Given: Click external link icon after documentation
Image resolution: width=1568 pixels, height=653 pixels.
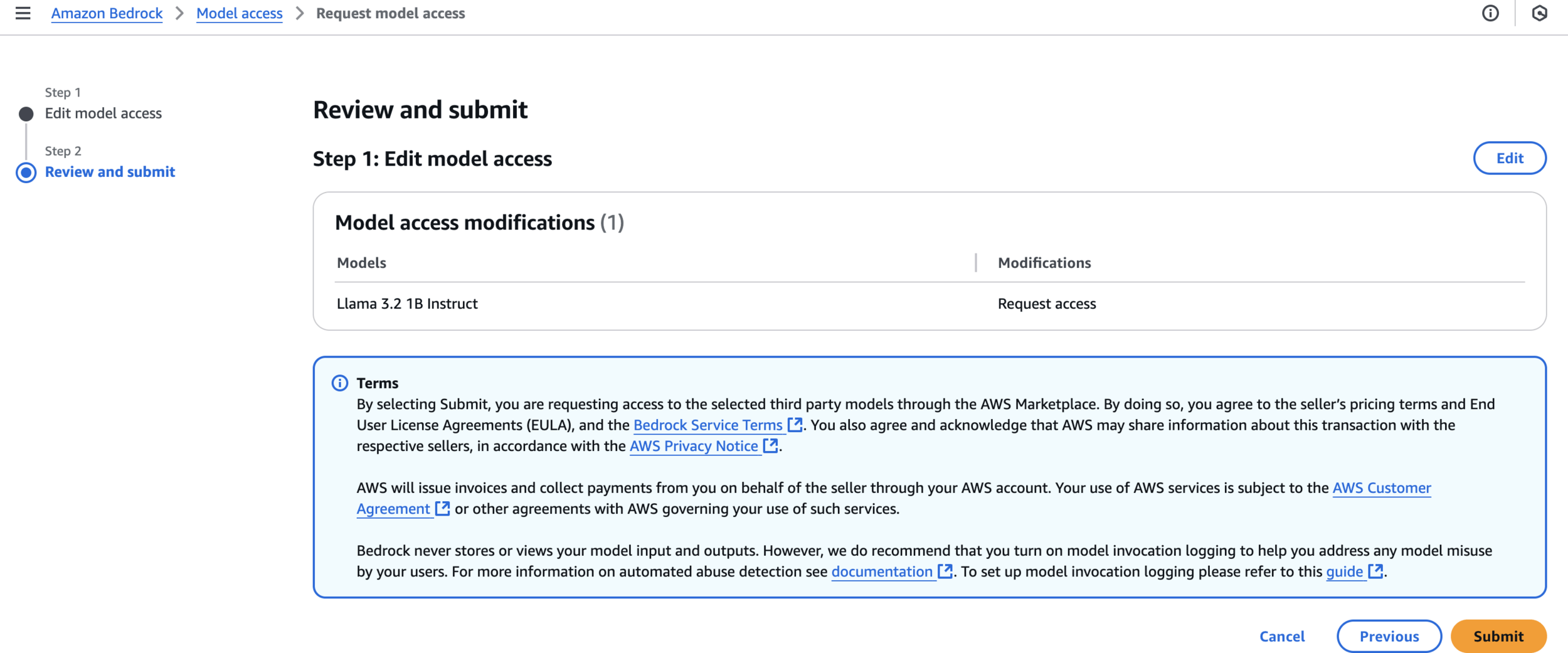Looking at the screenshot, I should (945, 571).
